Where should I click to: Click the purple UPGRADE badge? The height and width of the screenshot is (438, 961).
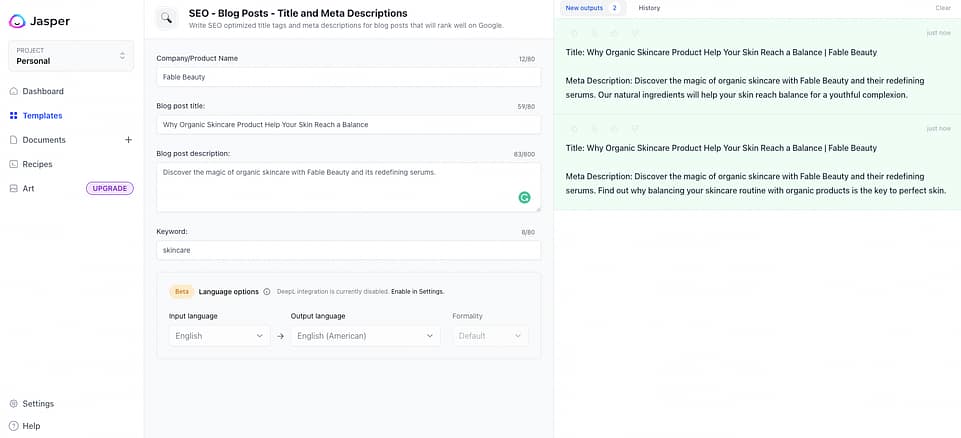click(x=110, y=188)
